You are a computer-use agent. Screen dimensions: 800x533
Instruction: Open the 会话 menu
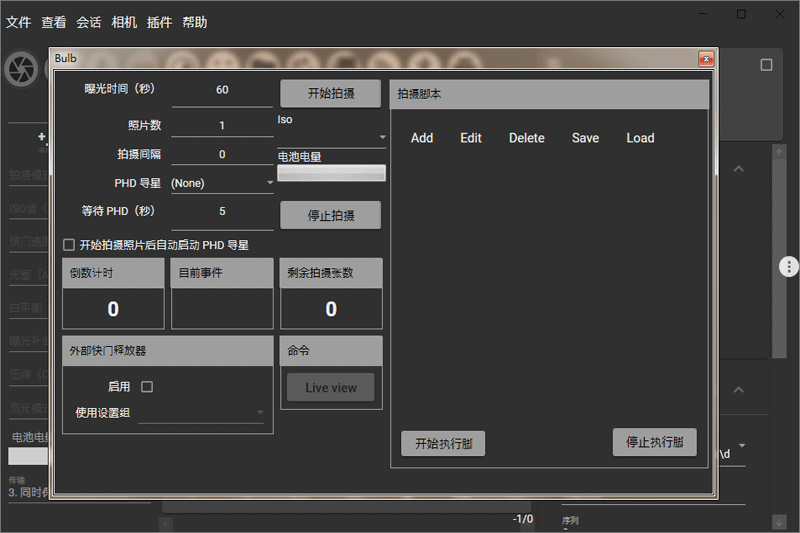click(89, 22)
